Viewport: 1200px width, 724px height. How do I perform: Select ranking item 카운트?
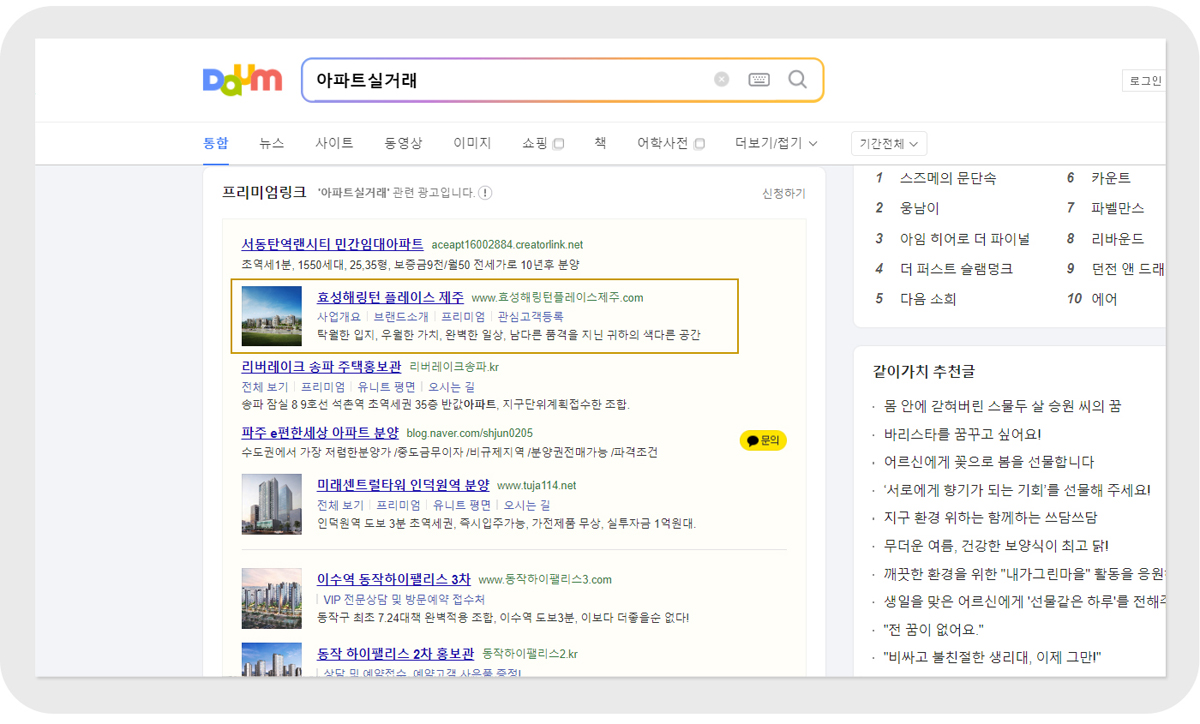click(x=1111, y=178)
